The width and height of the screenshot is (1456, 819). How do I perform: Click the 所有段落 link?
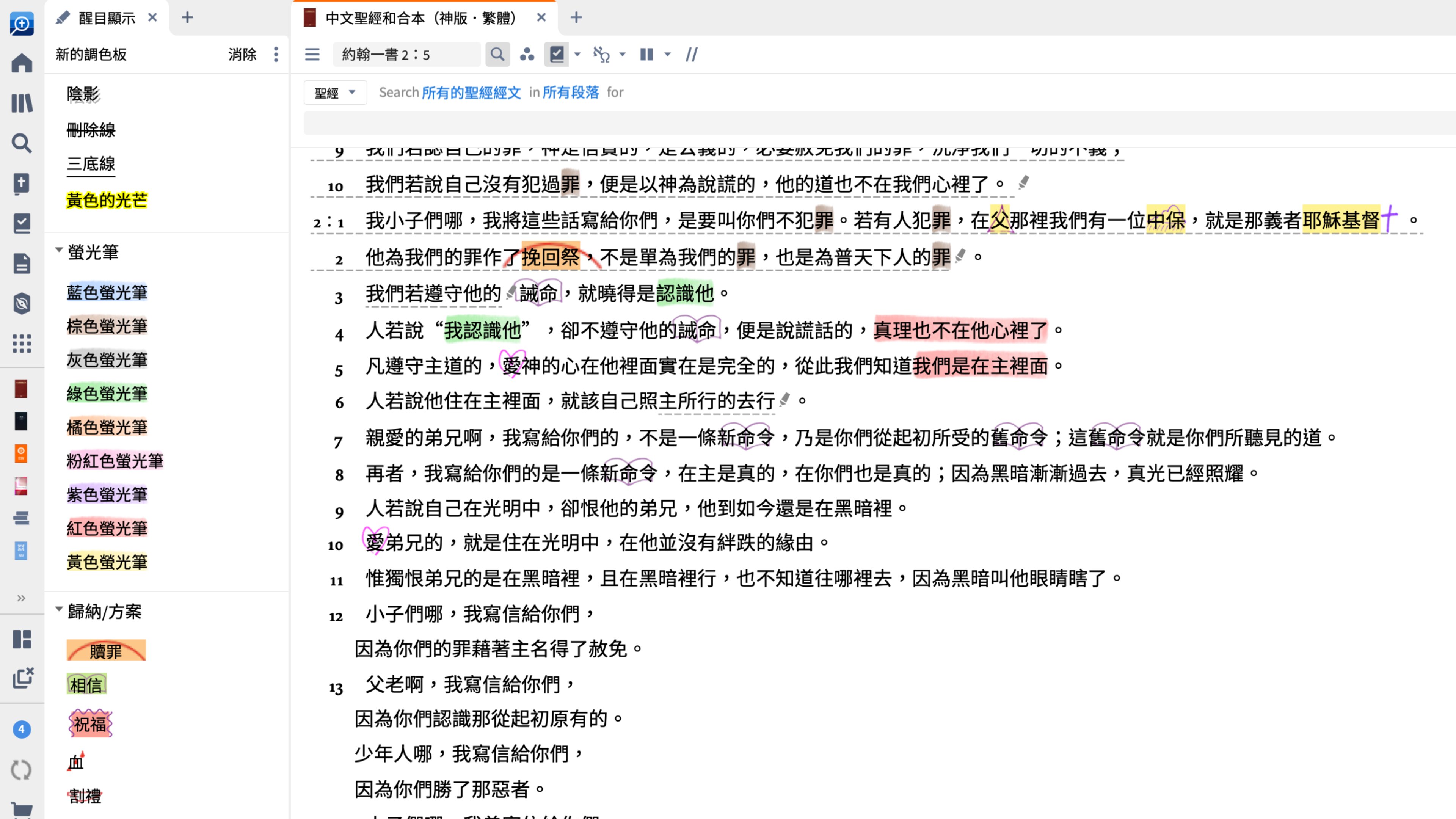[570, 92]
